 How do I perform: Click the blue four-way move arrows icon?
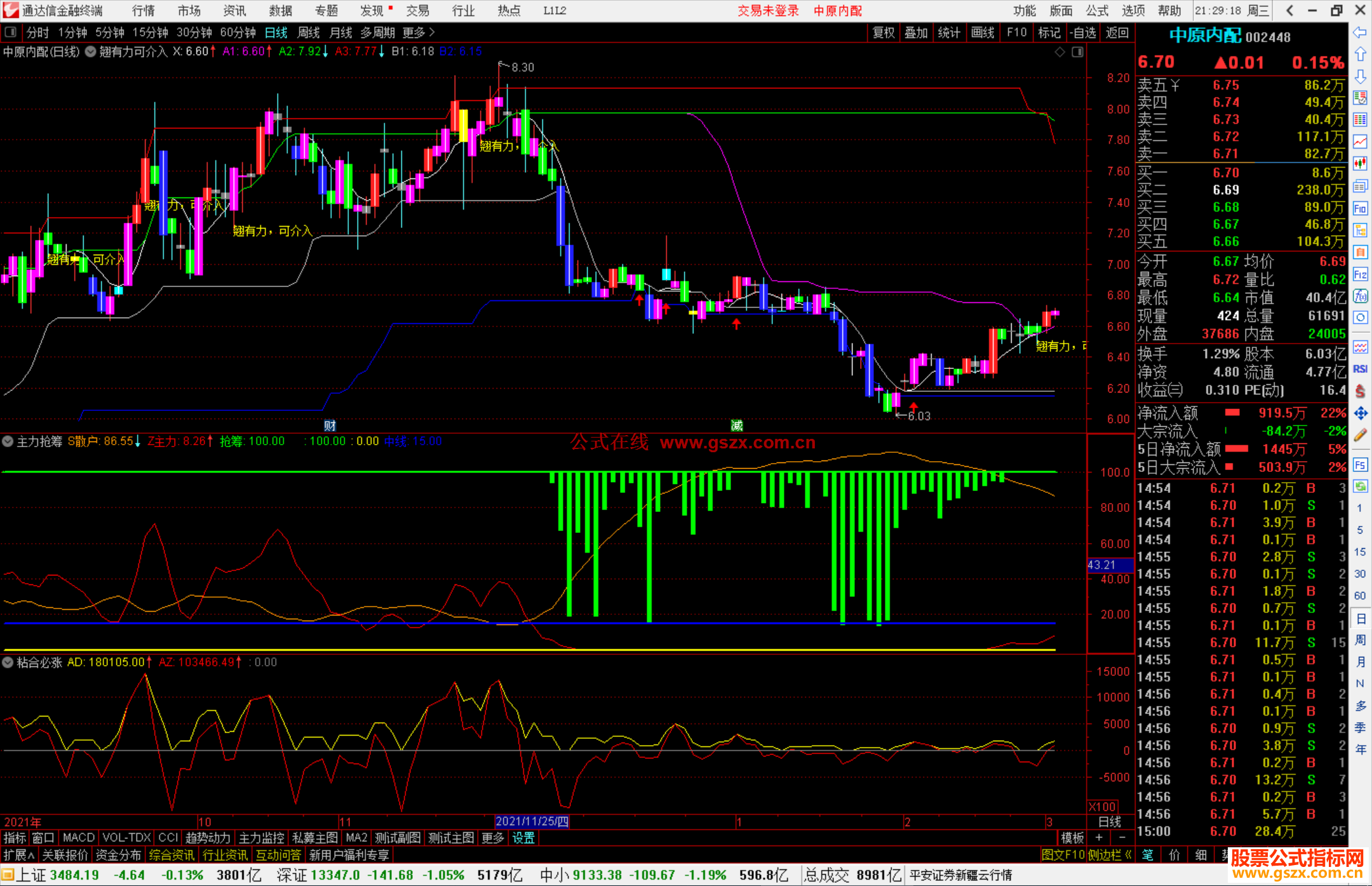tap(1360, 413)
